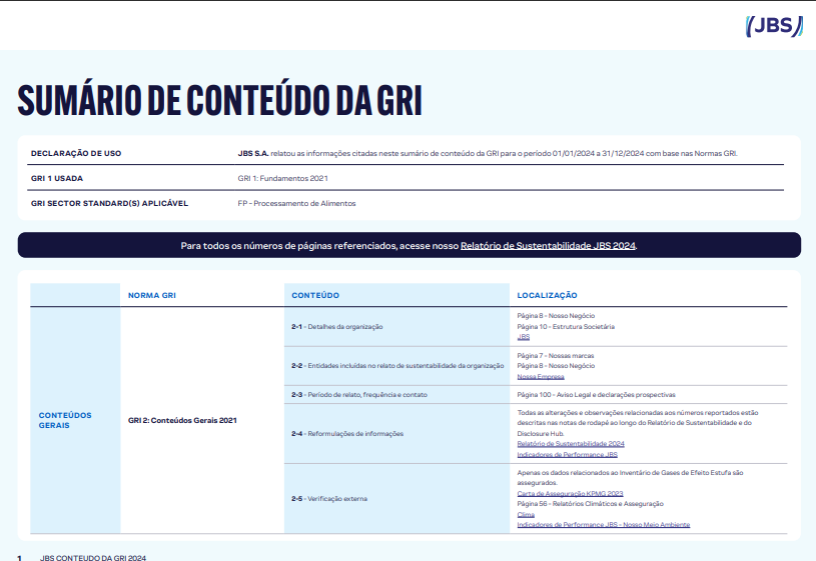The height and width of the screenshot is (561, 816).
Task: Follow the Clima link
Action: pos(525,515)
